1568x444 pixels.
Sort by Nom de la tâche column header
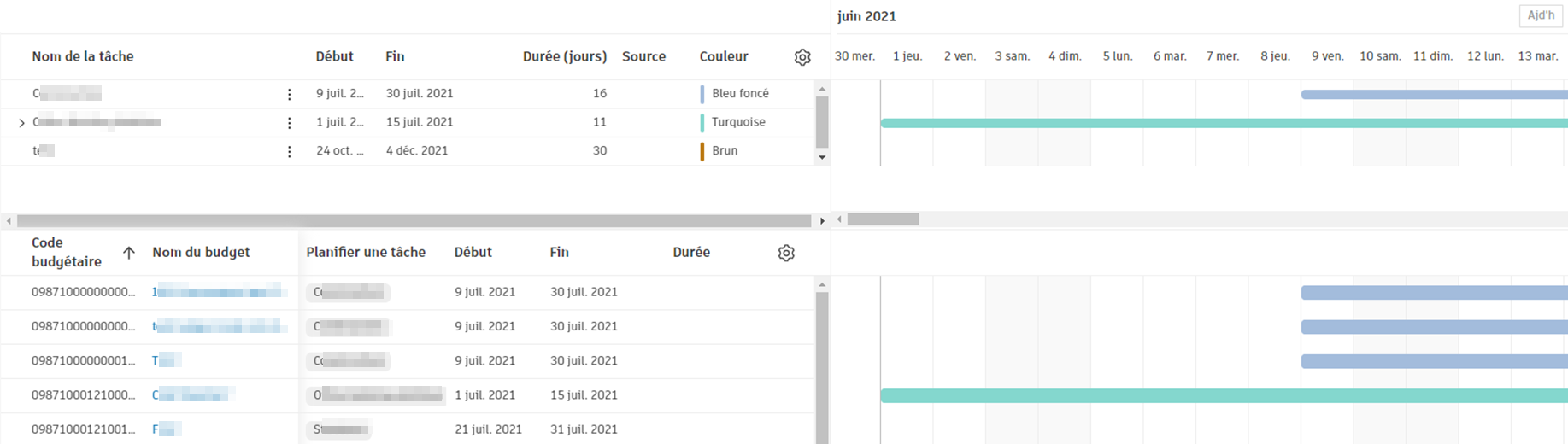(83, 56)
